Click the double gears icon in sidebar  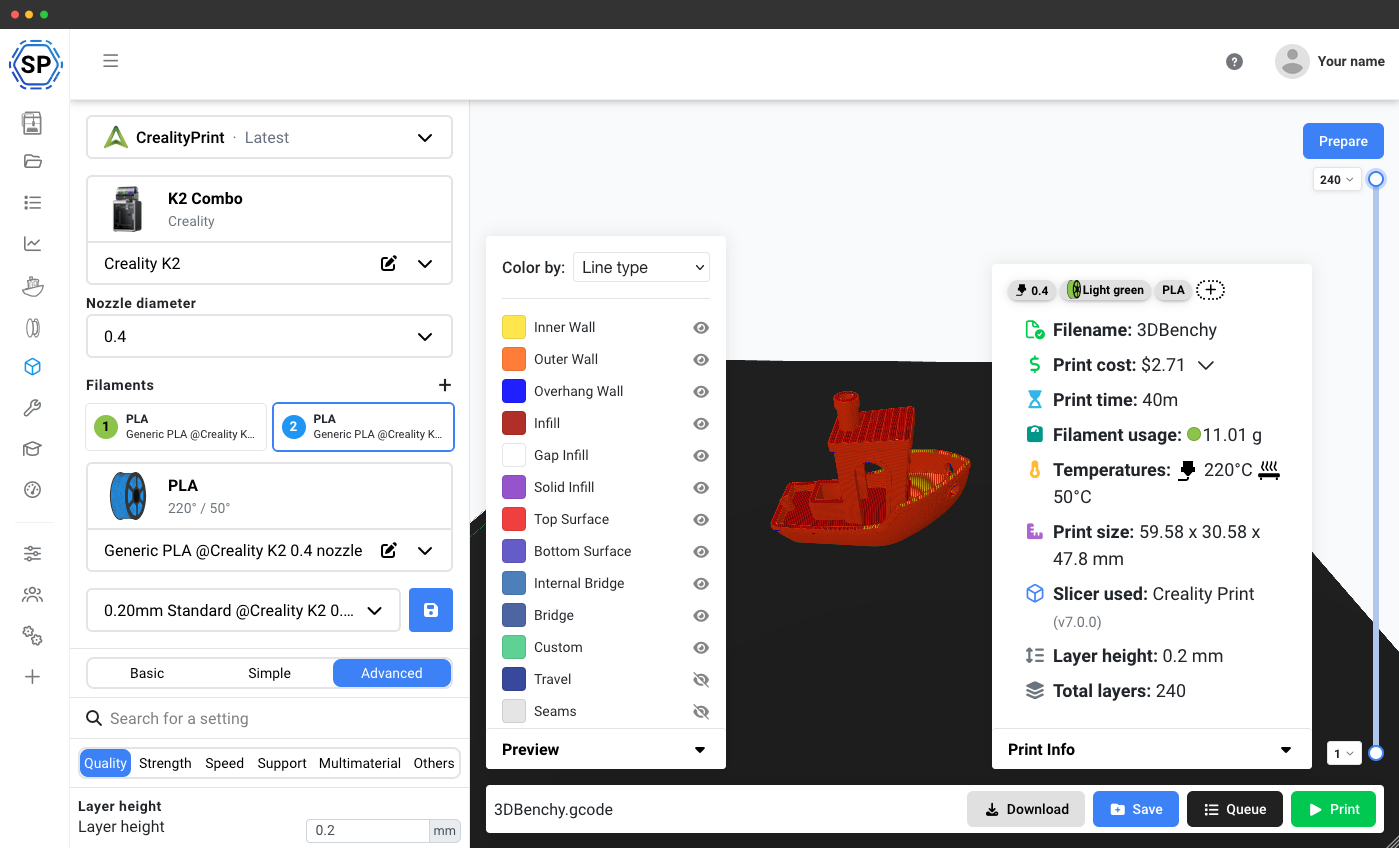coord(32,636)
